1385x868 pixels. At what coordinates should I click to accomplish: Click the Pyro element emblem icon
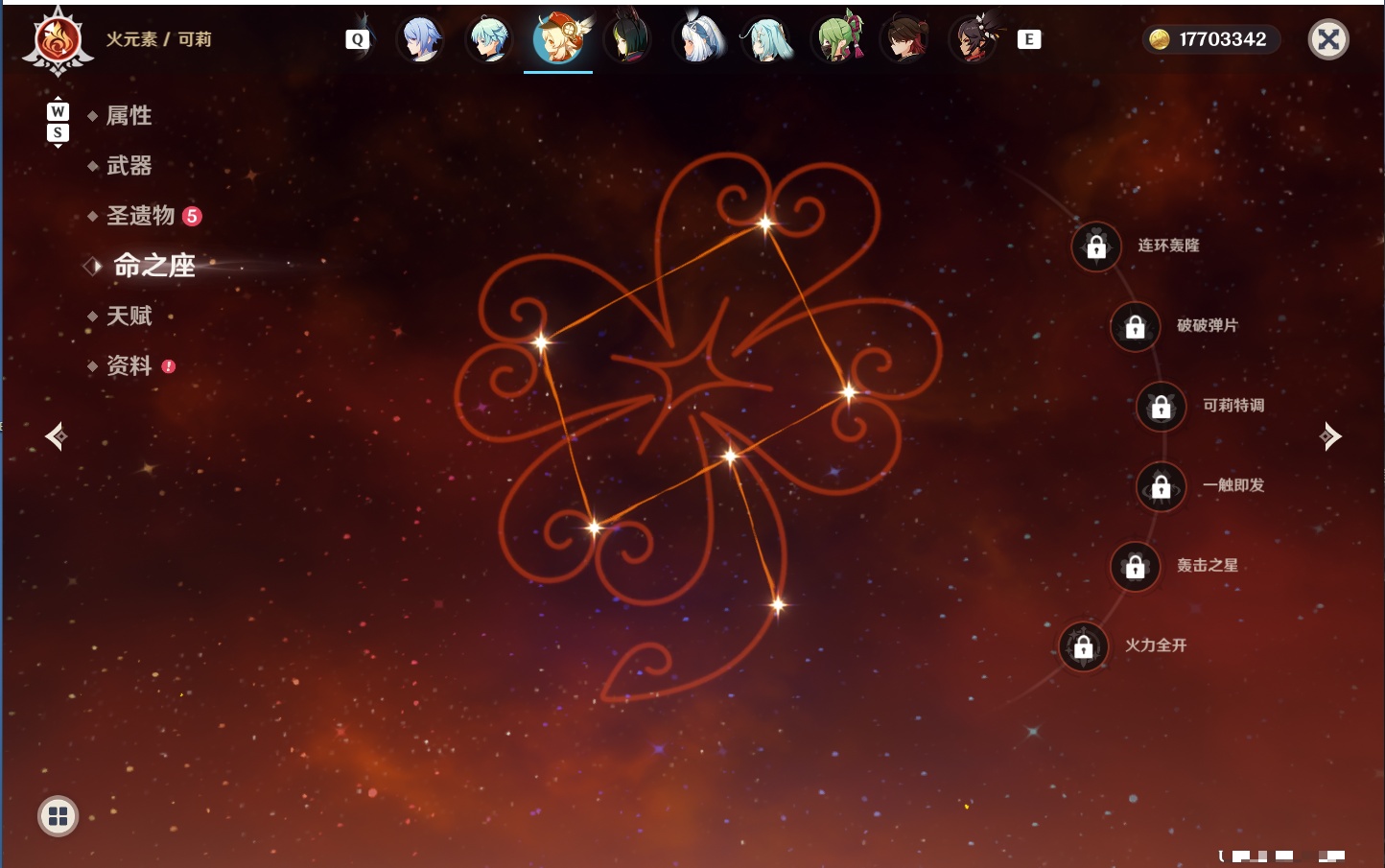[x=58, y=41]
